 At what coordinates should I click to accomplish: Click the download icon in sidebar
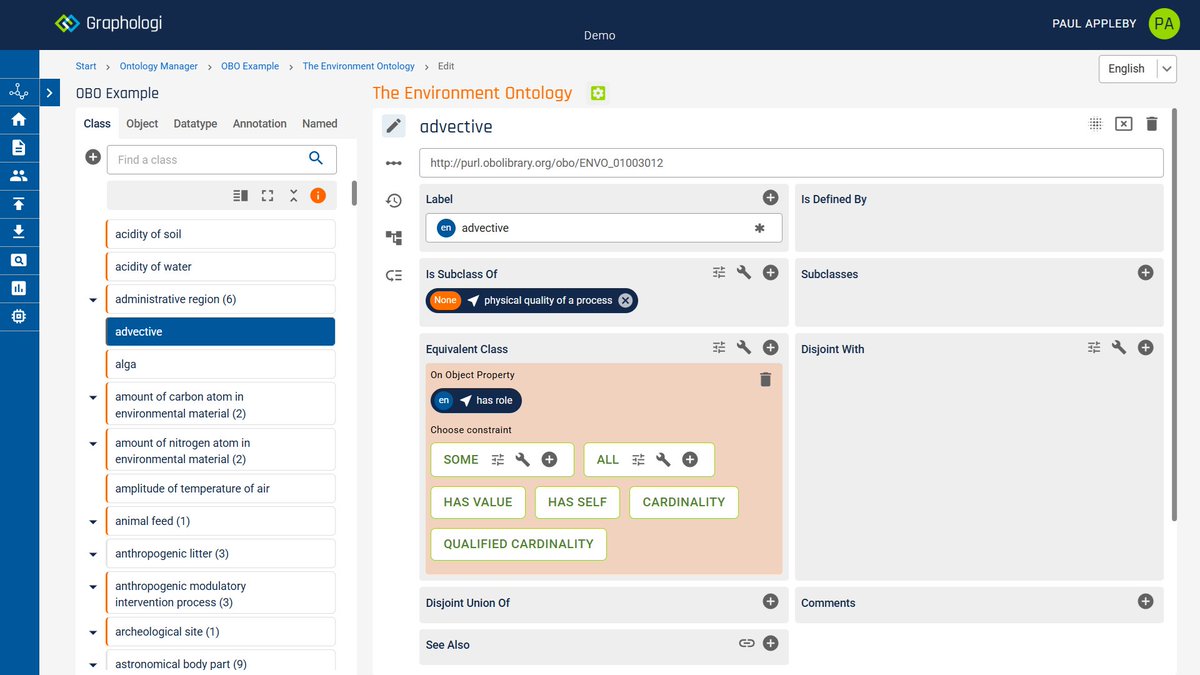pyautogui.click(x=18, y=232)
